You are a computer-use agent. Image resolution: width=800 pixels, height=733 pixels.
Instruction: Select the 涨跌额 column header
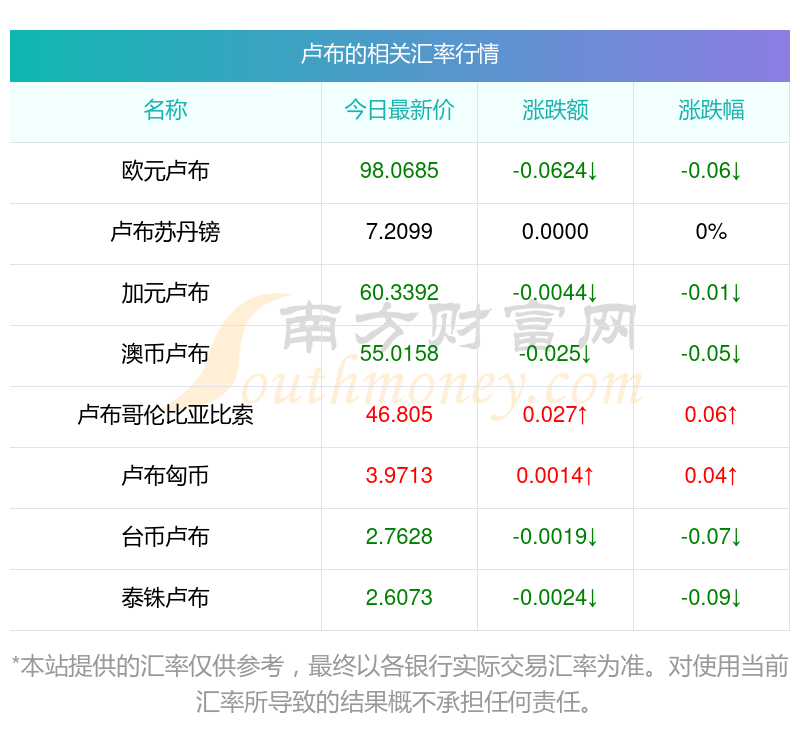coord(555,110)
